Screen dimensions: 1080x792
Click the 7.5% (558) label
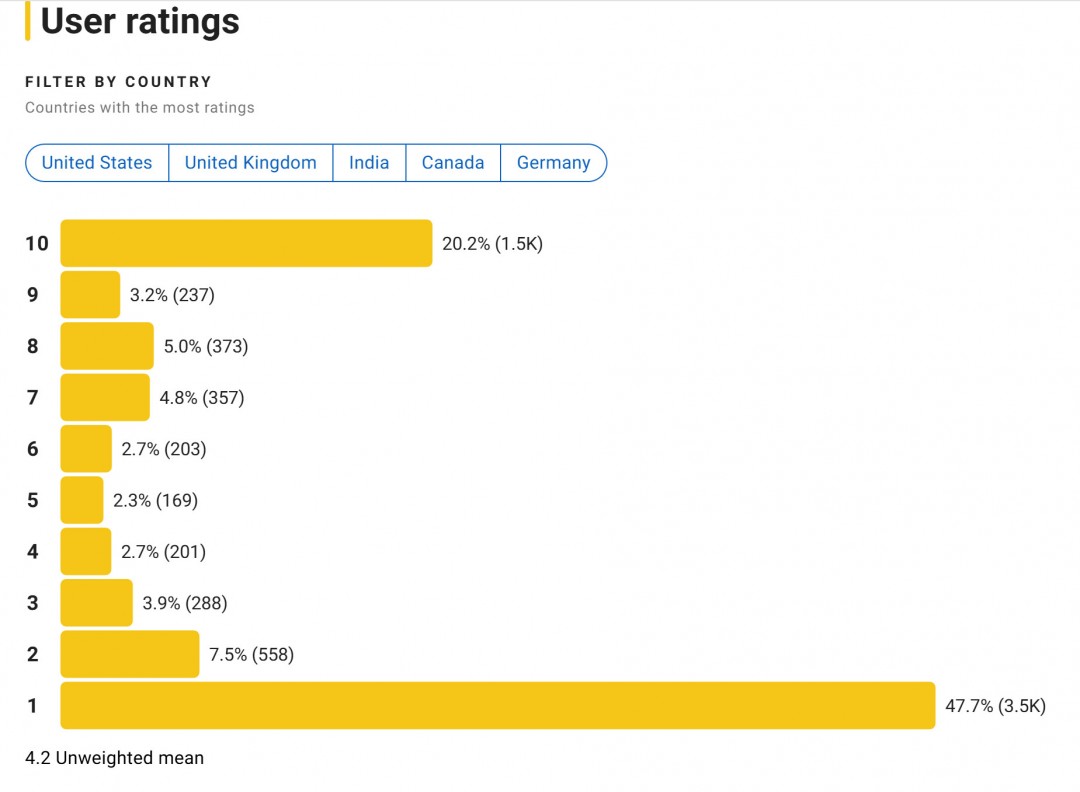[251, 654]
